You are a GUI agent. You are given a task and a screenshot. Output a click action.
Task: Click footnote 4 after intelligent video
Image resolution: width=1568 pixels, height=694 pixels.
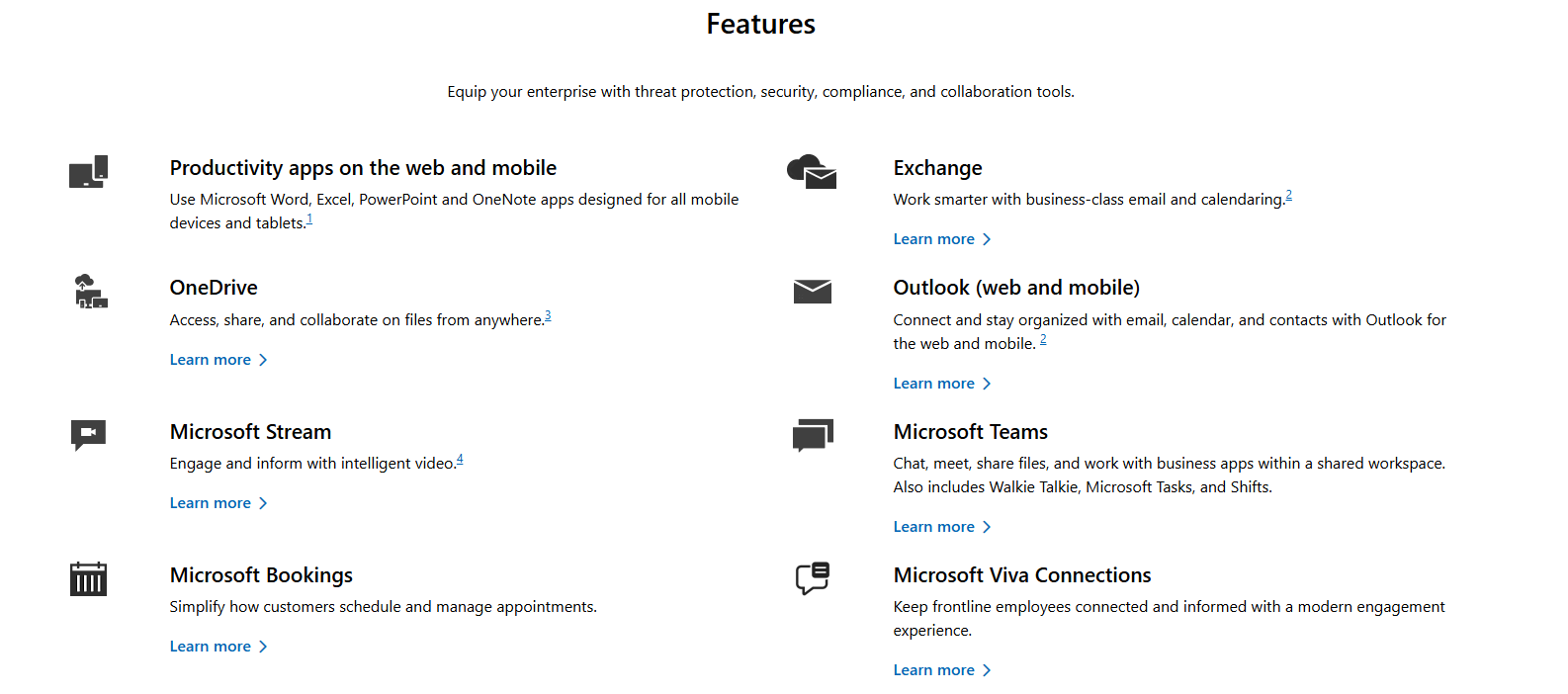(x=459, y=458)
